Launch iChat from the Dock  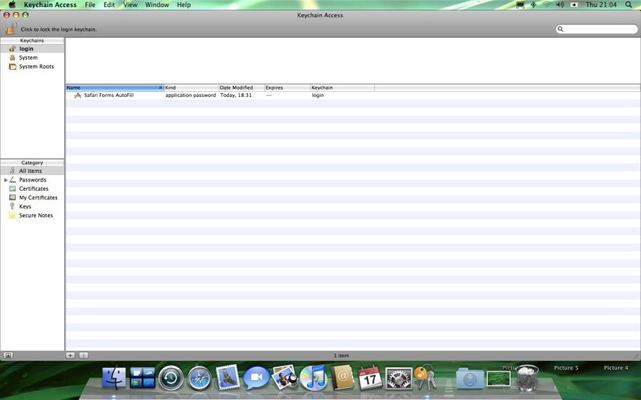click(256, 378)
